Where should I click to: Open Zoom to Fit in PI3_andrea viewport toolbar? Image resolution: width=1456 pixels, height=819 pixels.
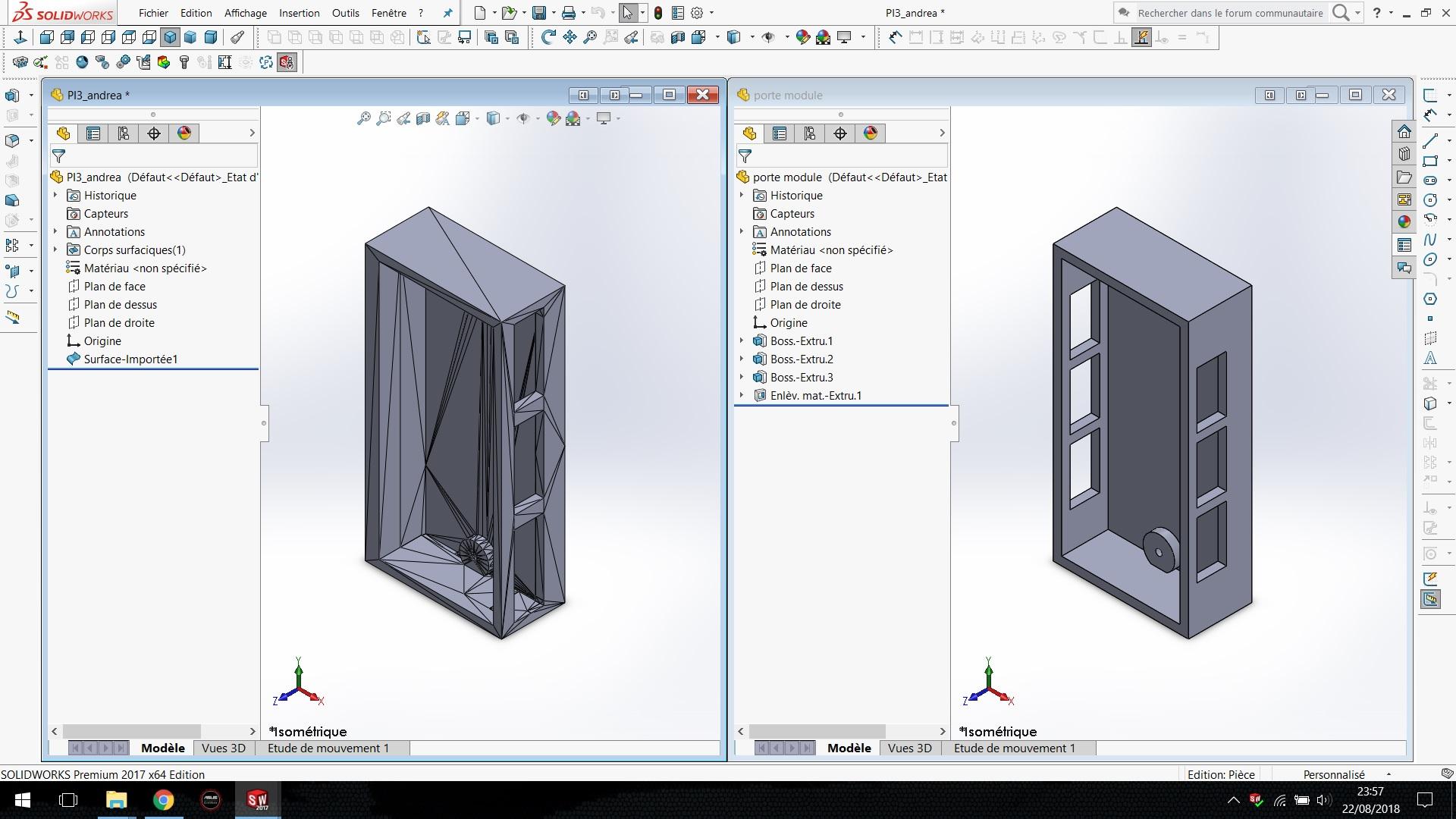(364, 118)
